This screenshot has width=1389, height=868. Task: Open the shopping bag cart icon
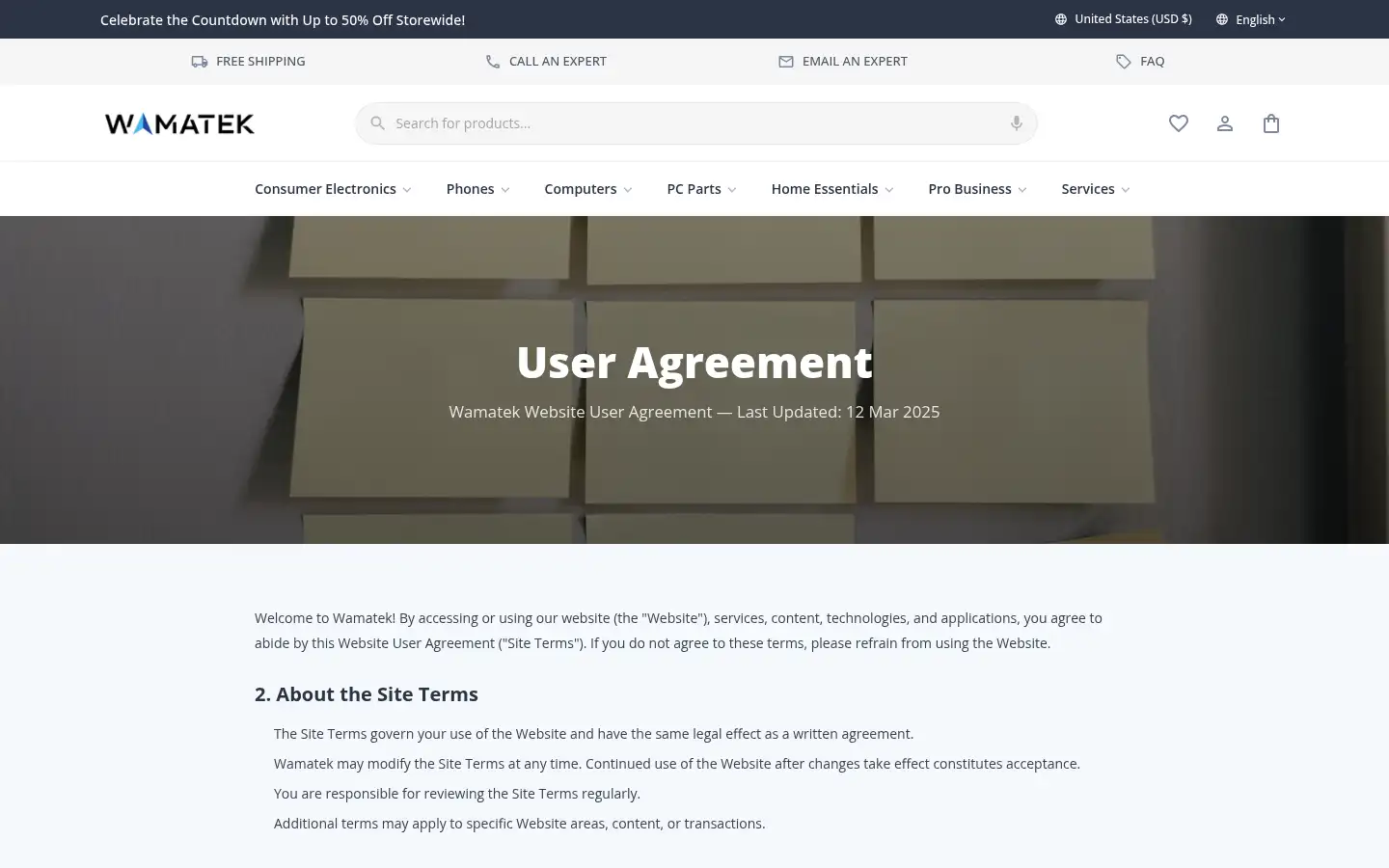1271,123
